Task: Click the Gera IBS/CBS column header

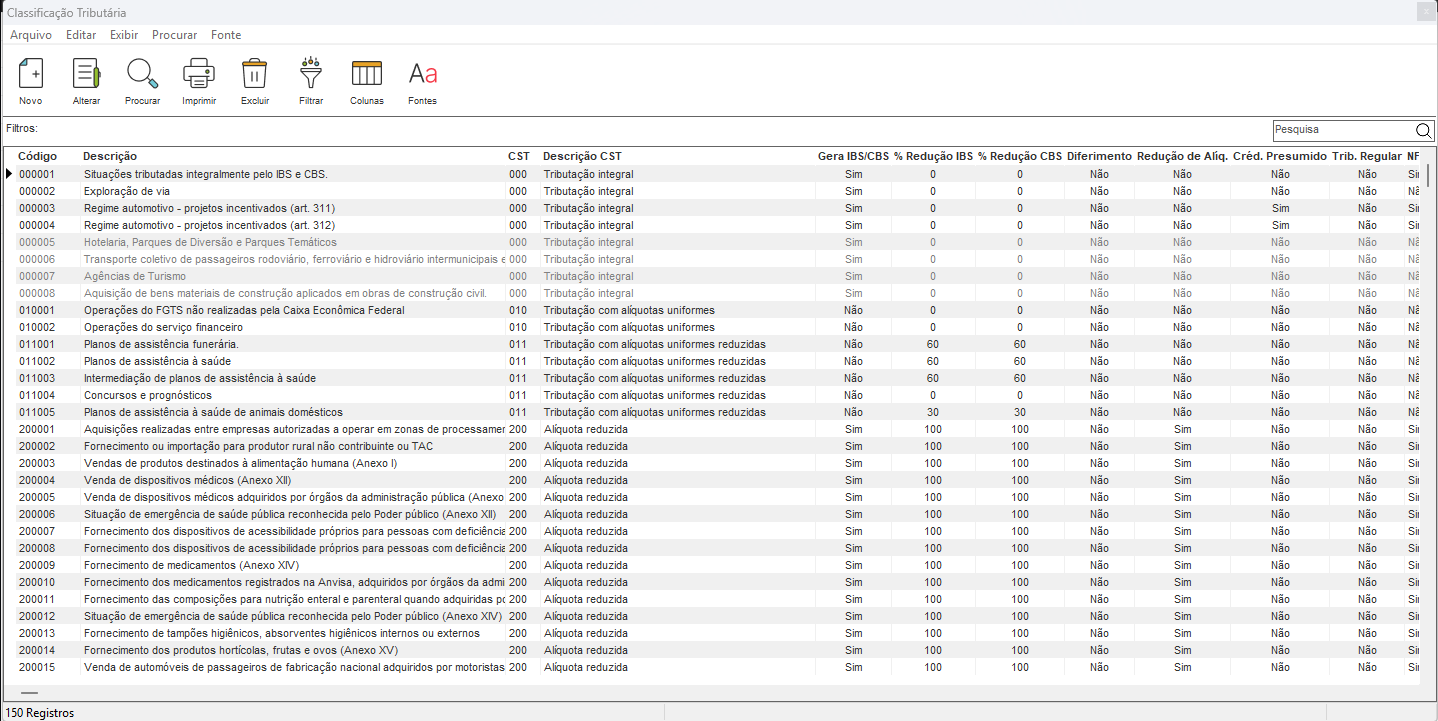Action: point(852,157)
